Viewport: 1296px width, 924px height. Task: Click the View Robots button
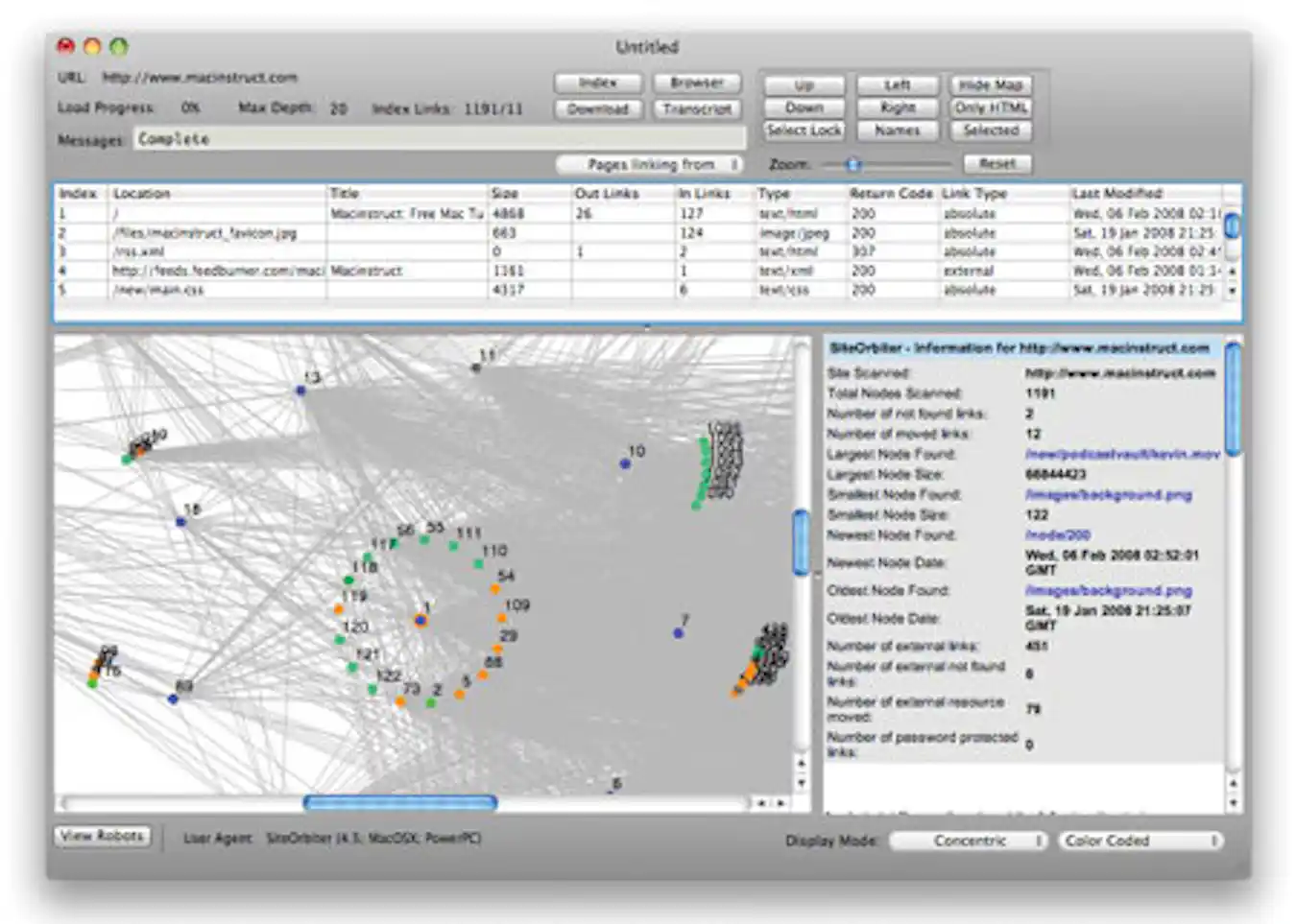click(x=100, y=836)
